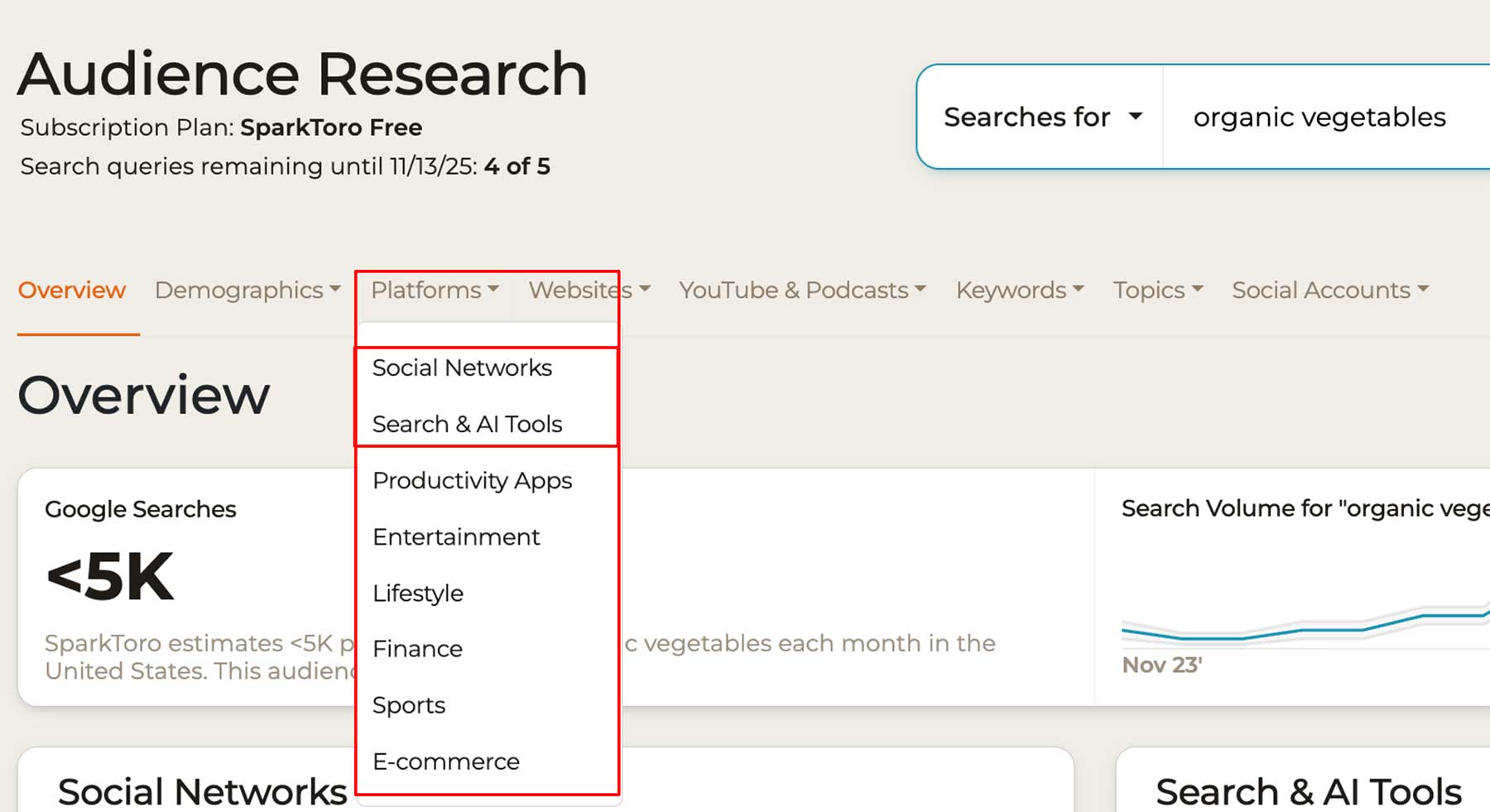The image size is (1490, 812).
Task: Select Productivity Apps platform category
Action: pos(473,480)
